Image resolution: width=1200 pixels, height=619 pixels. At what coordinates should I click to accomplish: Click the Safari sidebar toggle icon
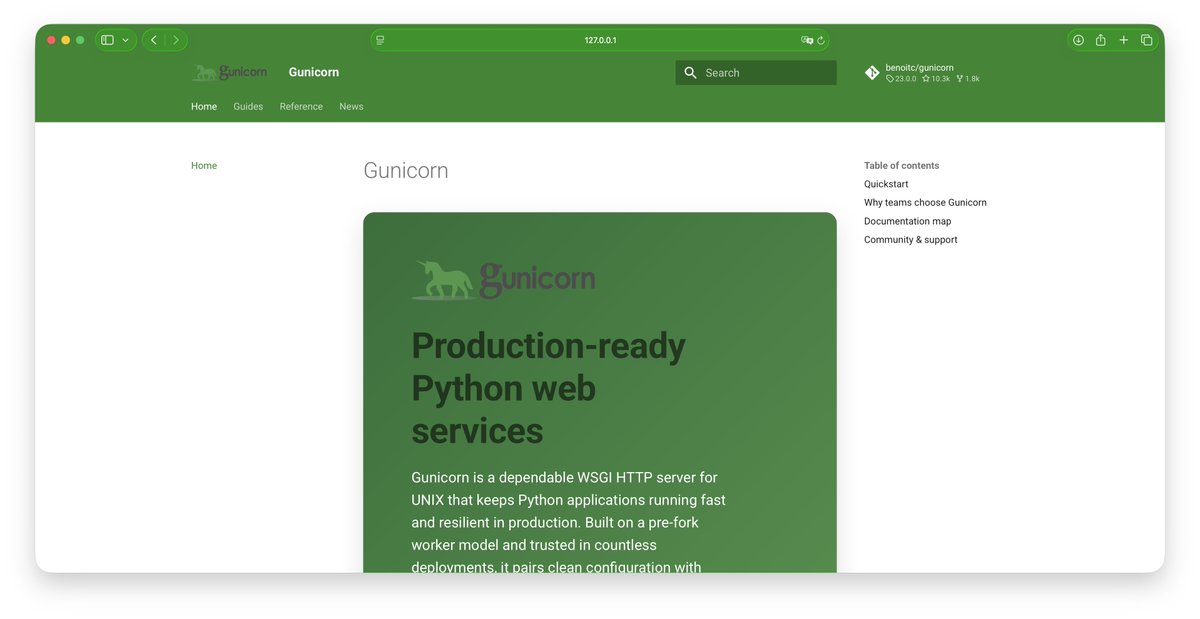coord(107,40)
